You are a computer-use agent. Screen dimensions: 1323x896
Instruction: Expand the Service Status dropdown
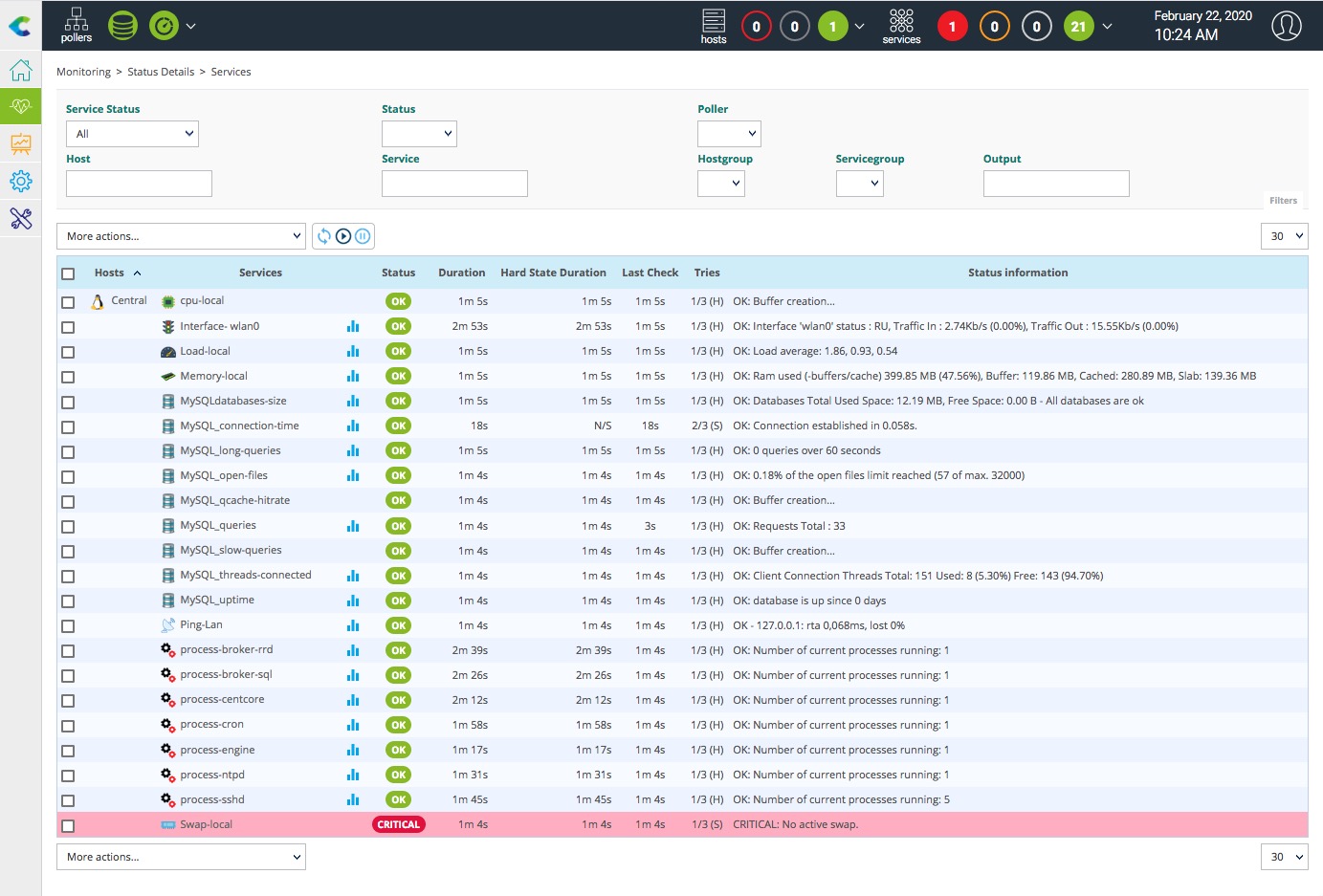[132, 134]
